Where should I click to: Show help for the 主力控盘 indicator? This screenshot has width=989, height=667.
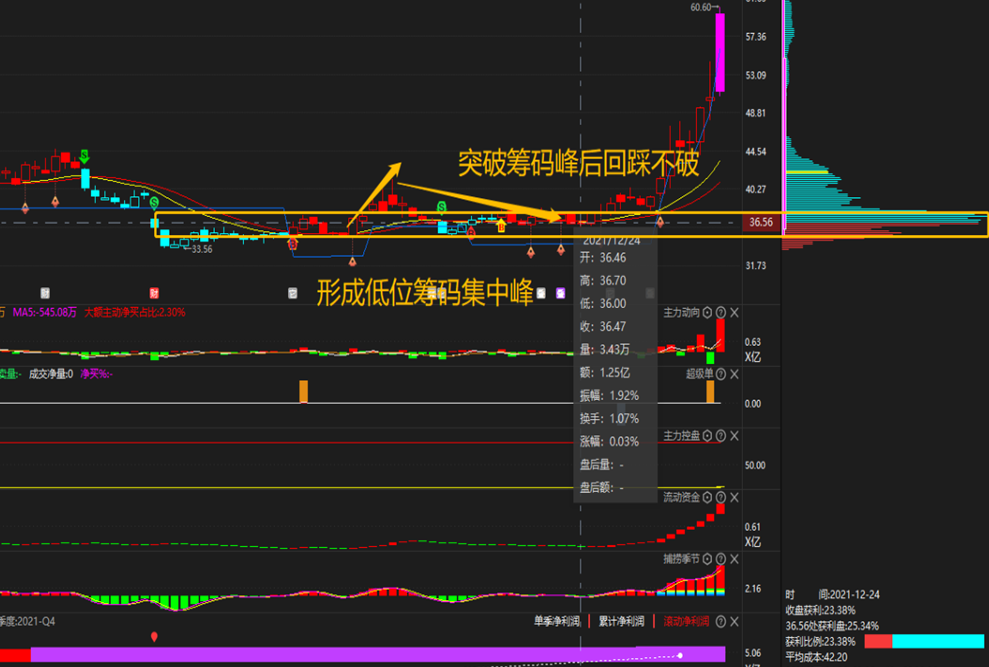[x=721, y=435]
